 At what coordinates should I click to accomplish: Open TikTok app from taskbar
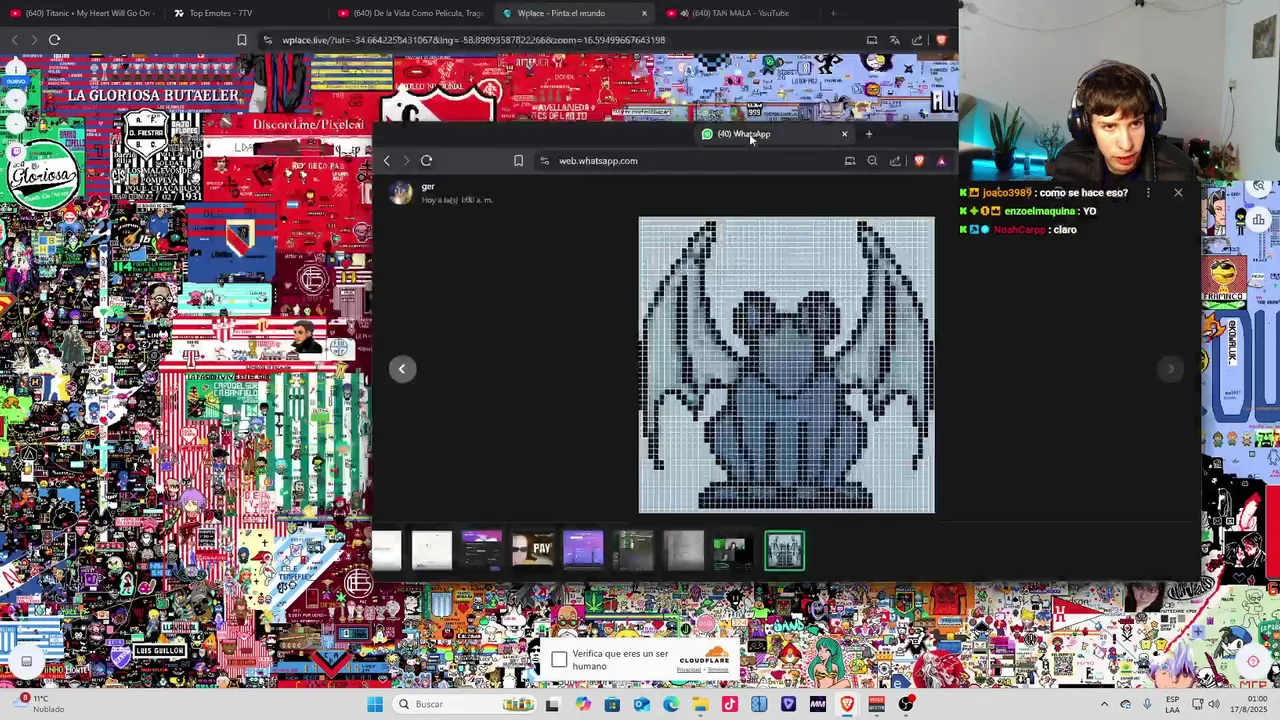(x=729, y=704)
